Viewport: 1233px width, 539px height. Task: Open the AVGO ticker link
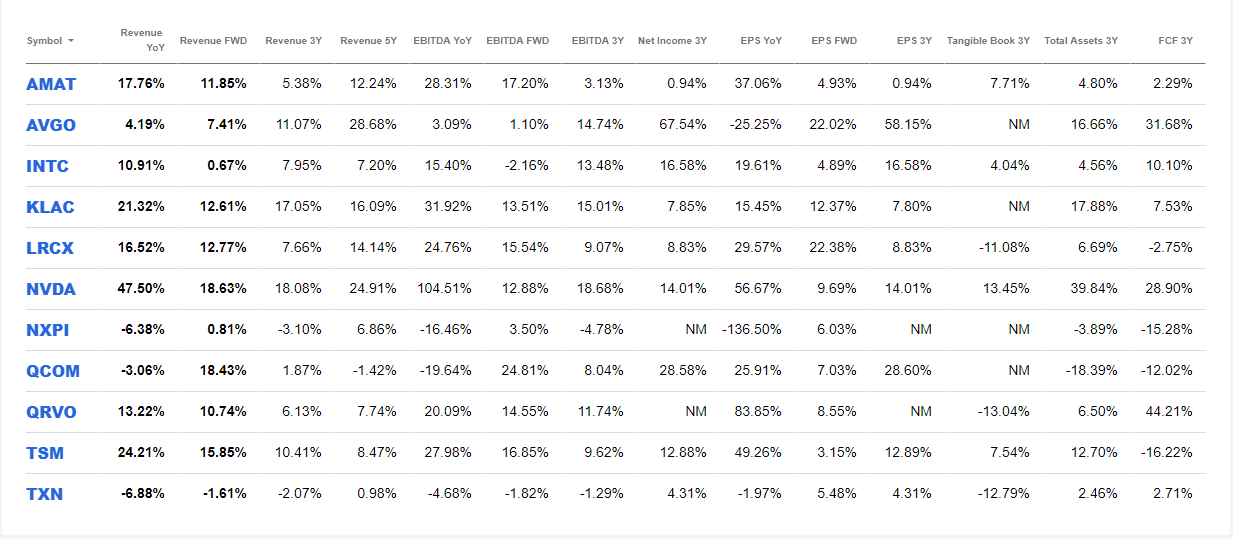tap(51, 125)
